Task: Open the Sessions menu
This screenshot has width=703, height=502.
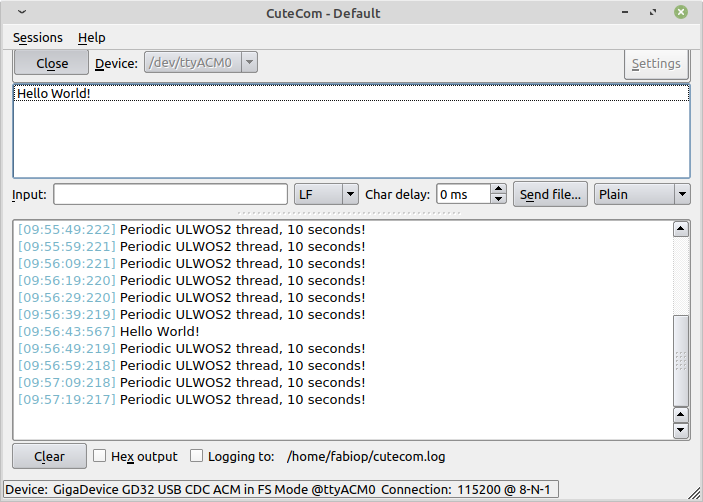Action: point(38,37)
